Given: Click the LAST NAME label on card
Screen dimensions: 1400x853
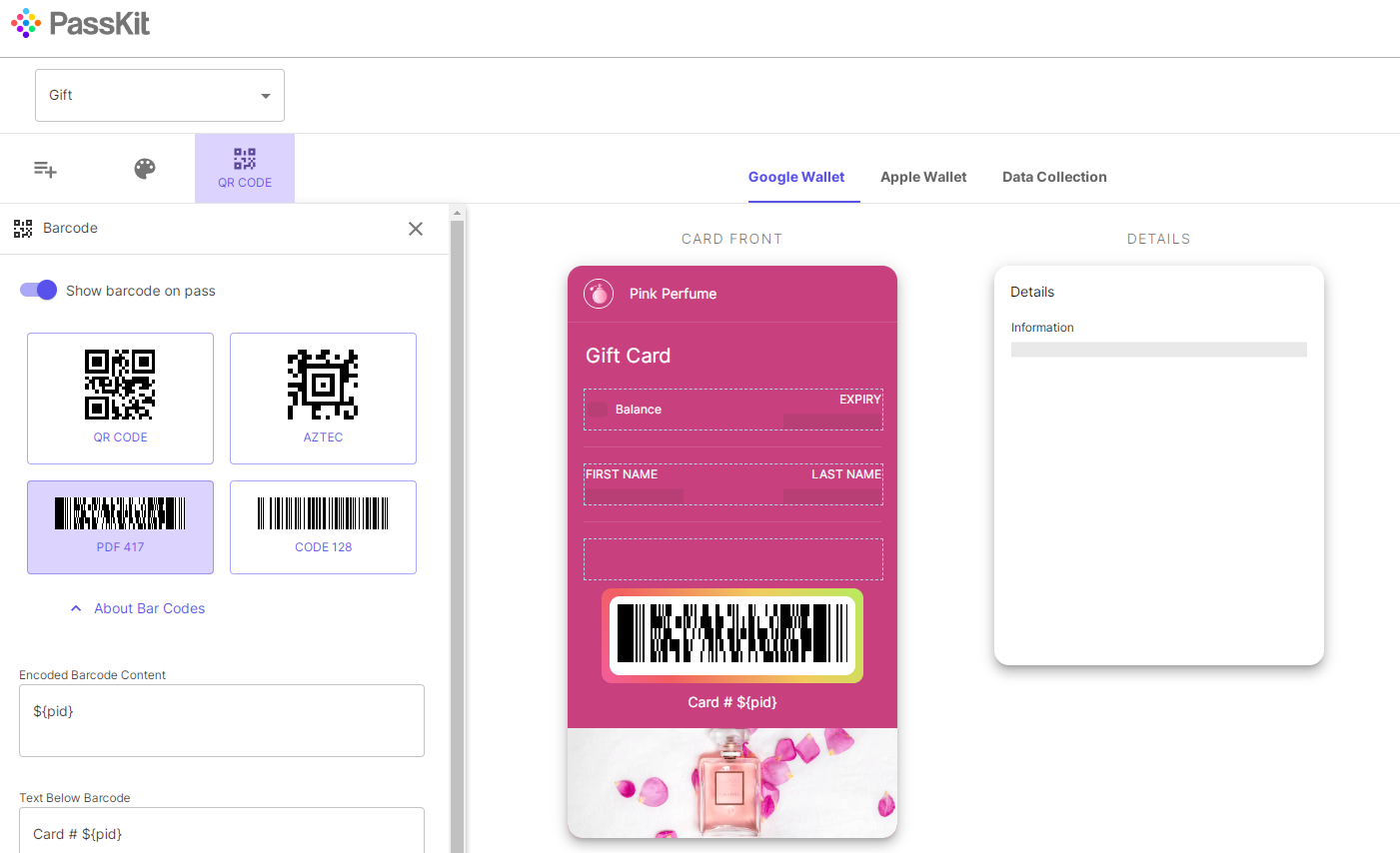Looking at the screenshot, I should point(845,474).
